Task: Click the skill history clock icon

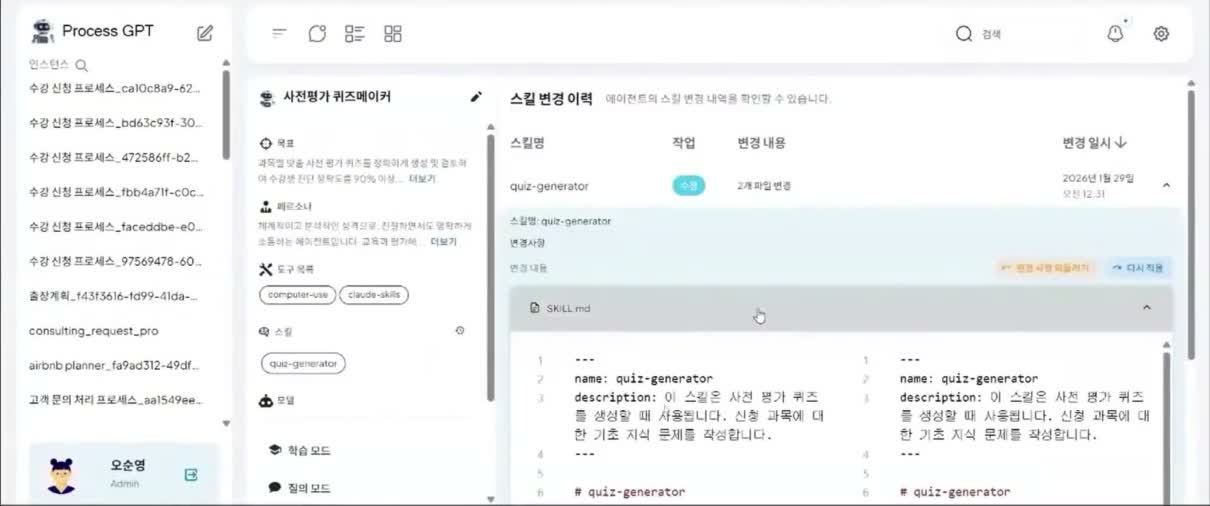Action: coord(460,330)
